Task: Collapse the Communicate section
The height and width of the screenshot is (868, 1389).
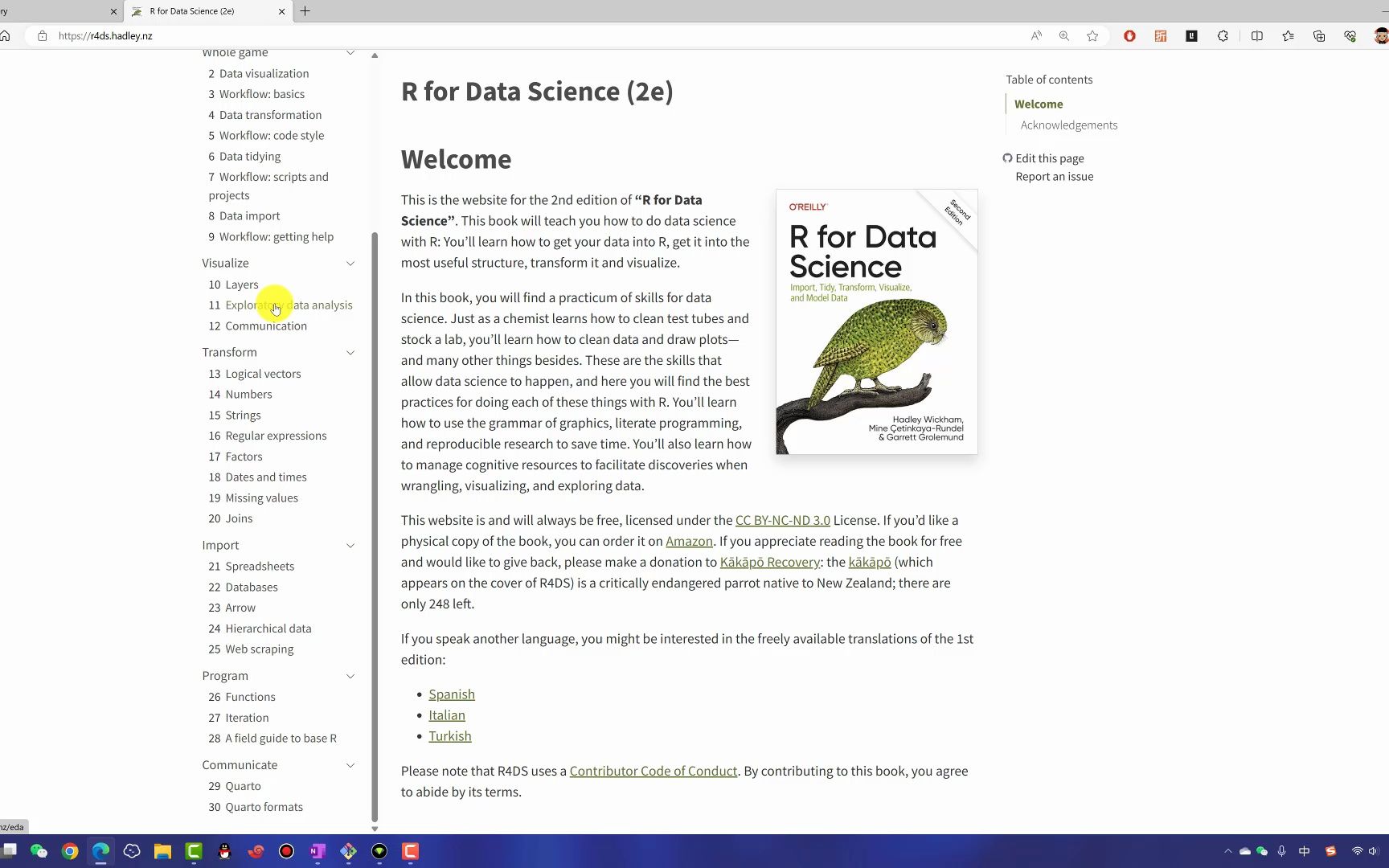Action: click(350, 766)
